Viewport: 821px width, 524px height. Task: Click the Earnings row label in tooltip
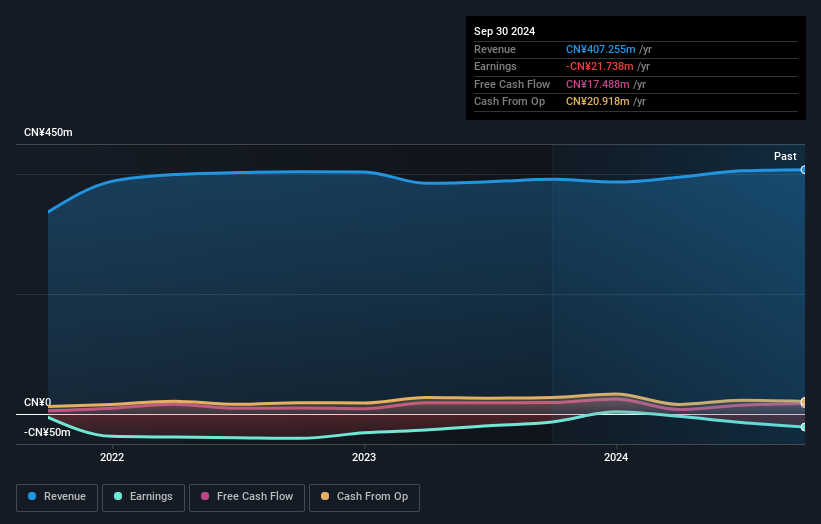pyautogui.click(x=495, y=66)
